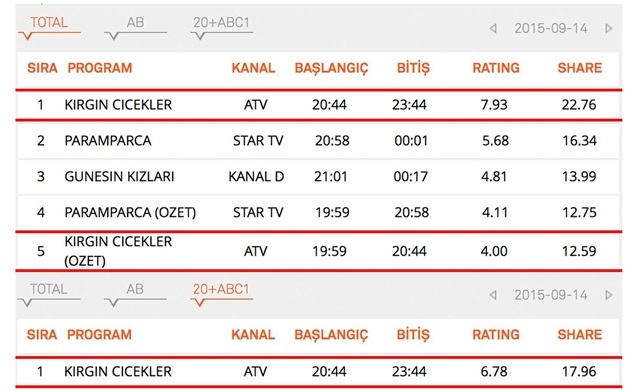Click KANAL column header in bottom table
Image resolution: width=640 pixels, height=390 pixels.
[253, 335]
